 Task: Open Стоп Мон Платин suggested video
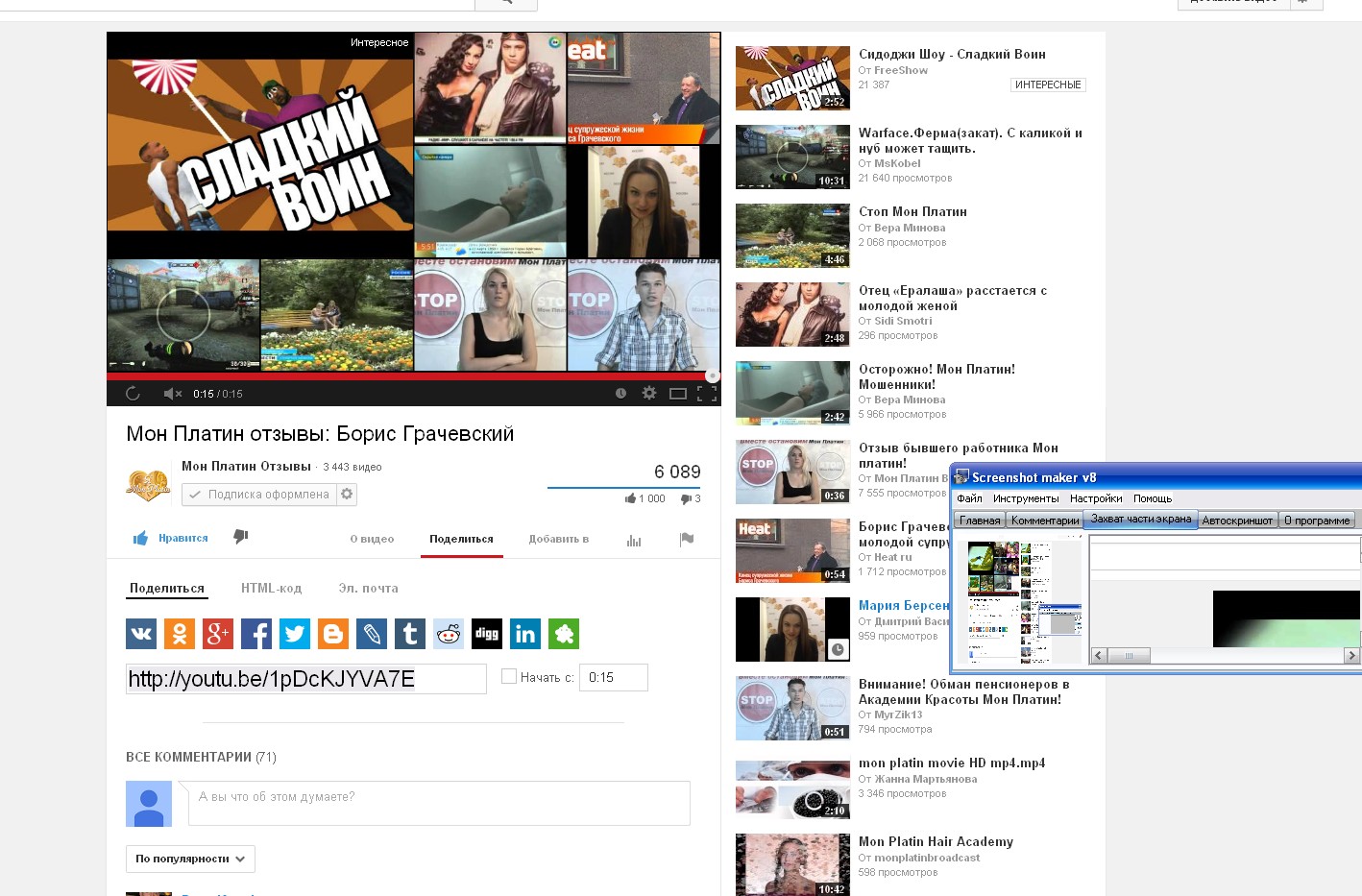(x=912, y=212)
